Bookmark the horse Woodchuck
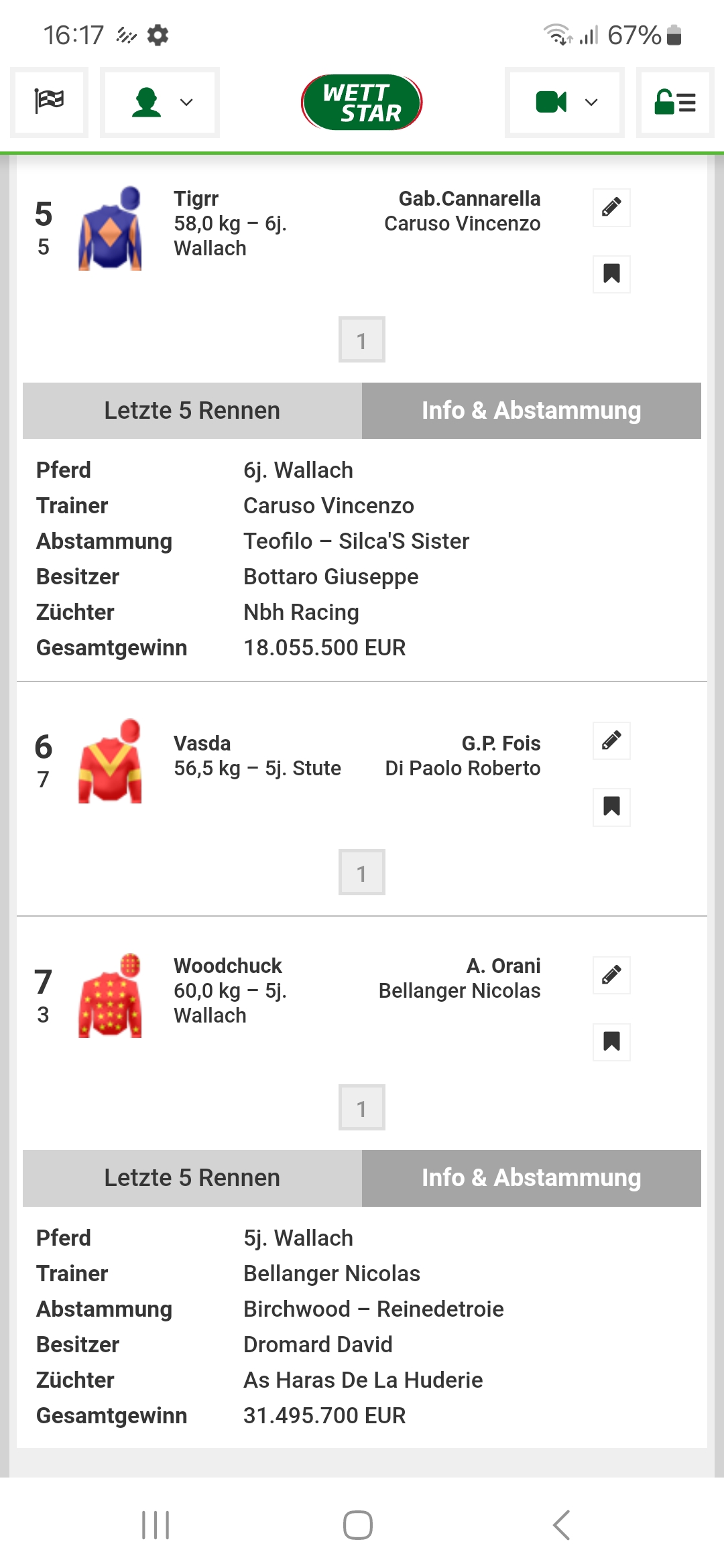 coord(611,1042)
